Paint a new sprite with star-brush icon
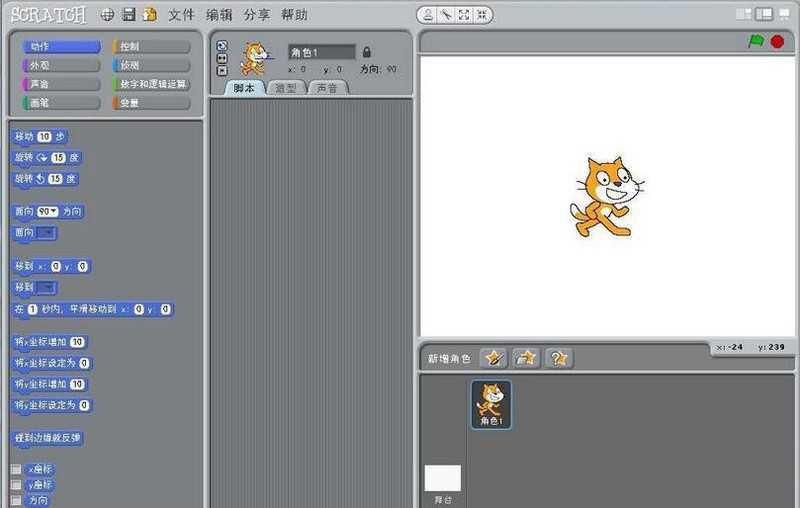 [492, 357]
